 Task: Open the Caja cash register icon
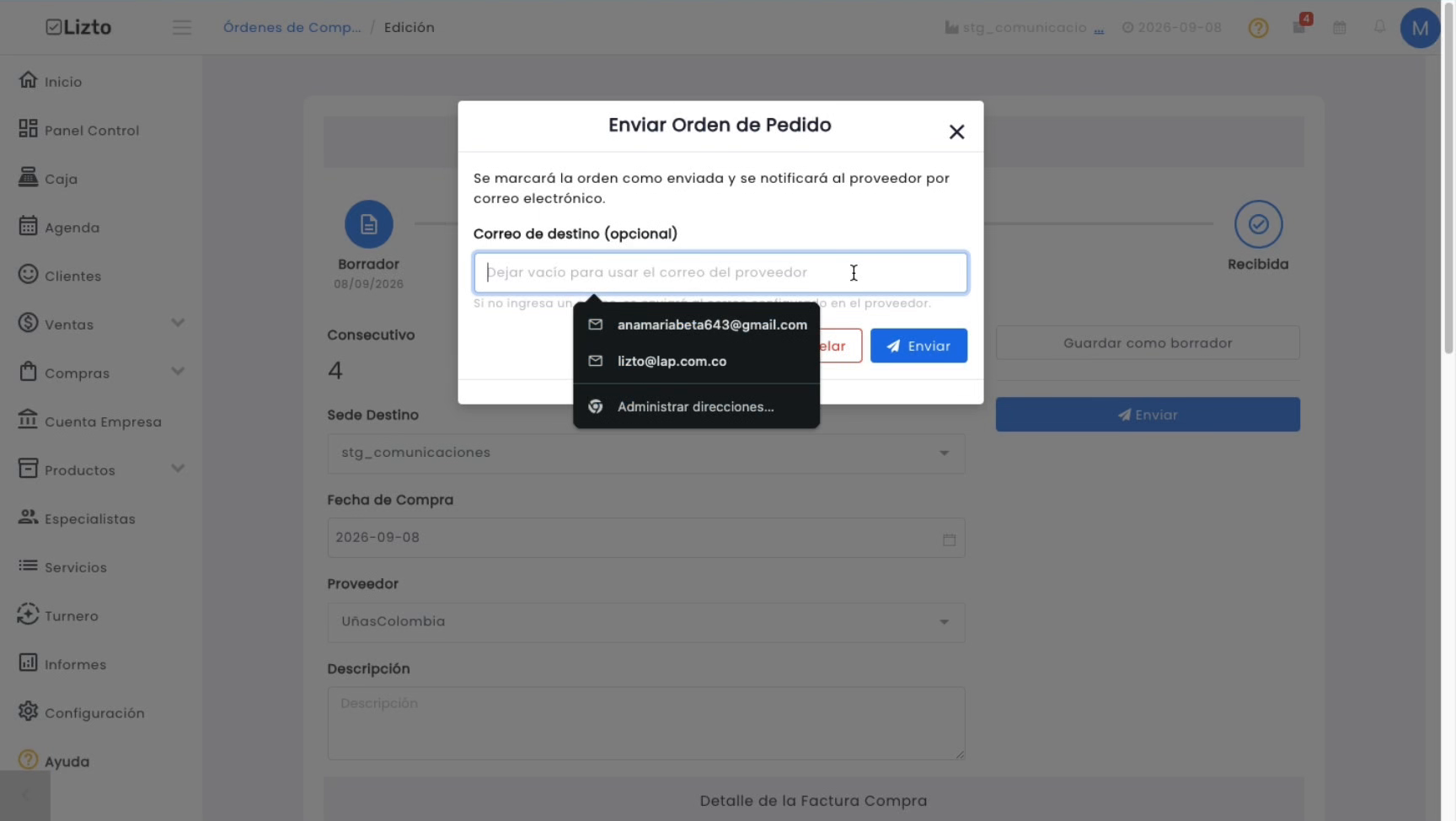[28, 177]
